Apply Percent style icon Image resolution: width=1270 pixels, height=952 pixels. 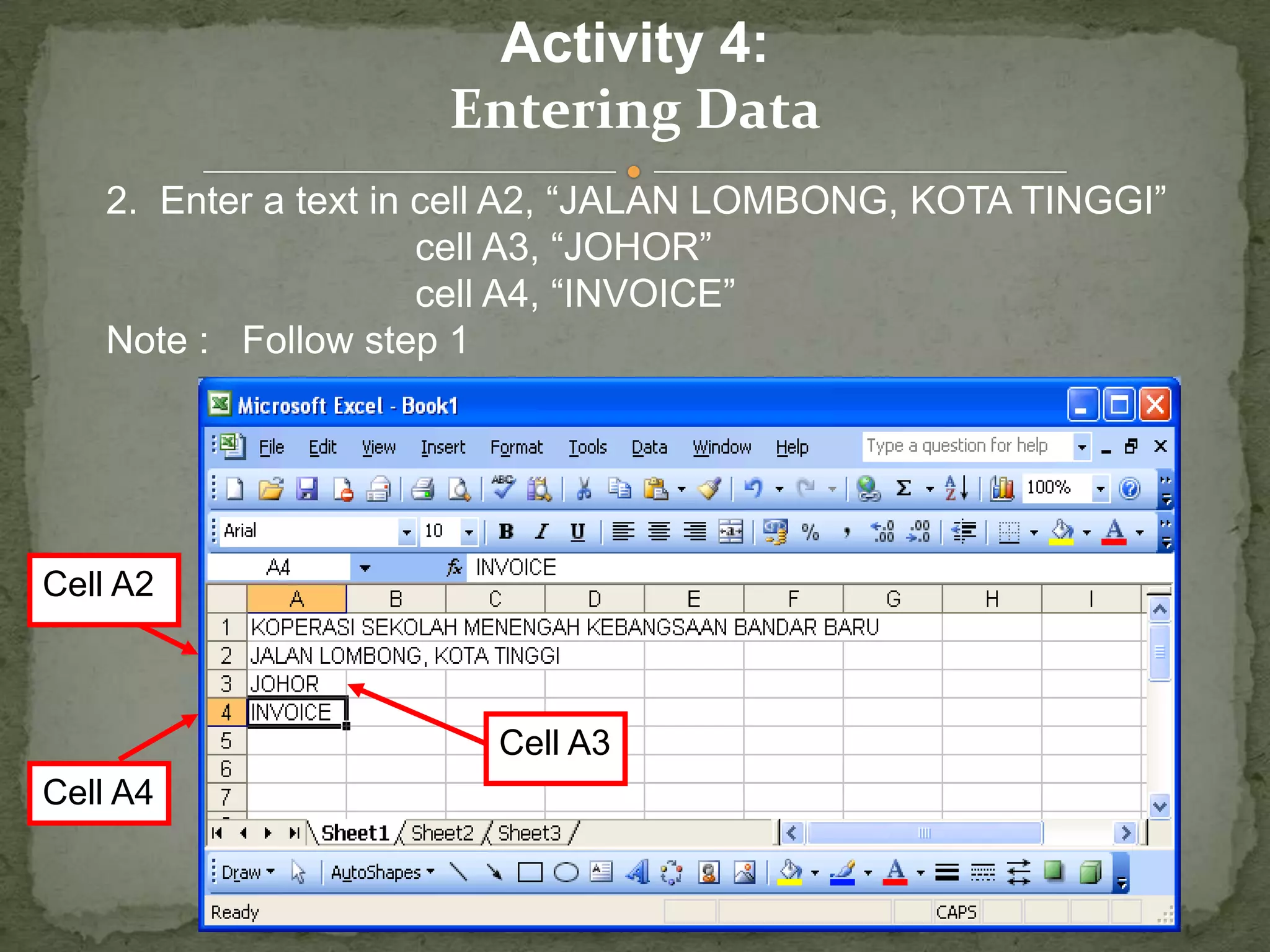tap(810, 532)
